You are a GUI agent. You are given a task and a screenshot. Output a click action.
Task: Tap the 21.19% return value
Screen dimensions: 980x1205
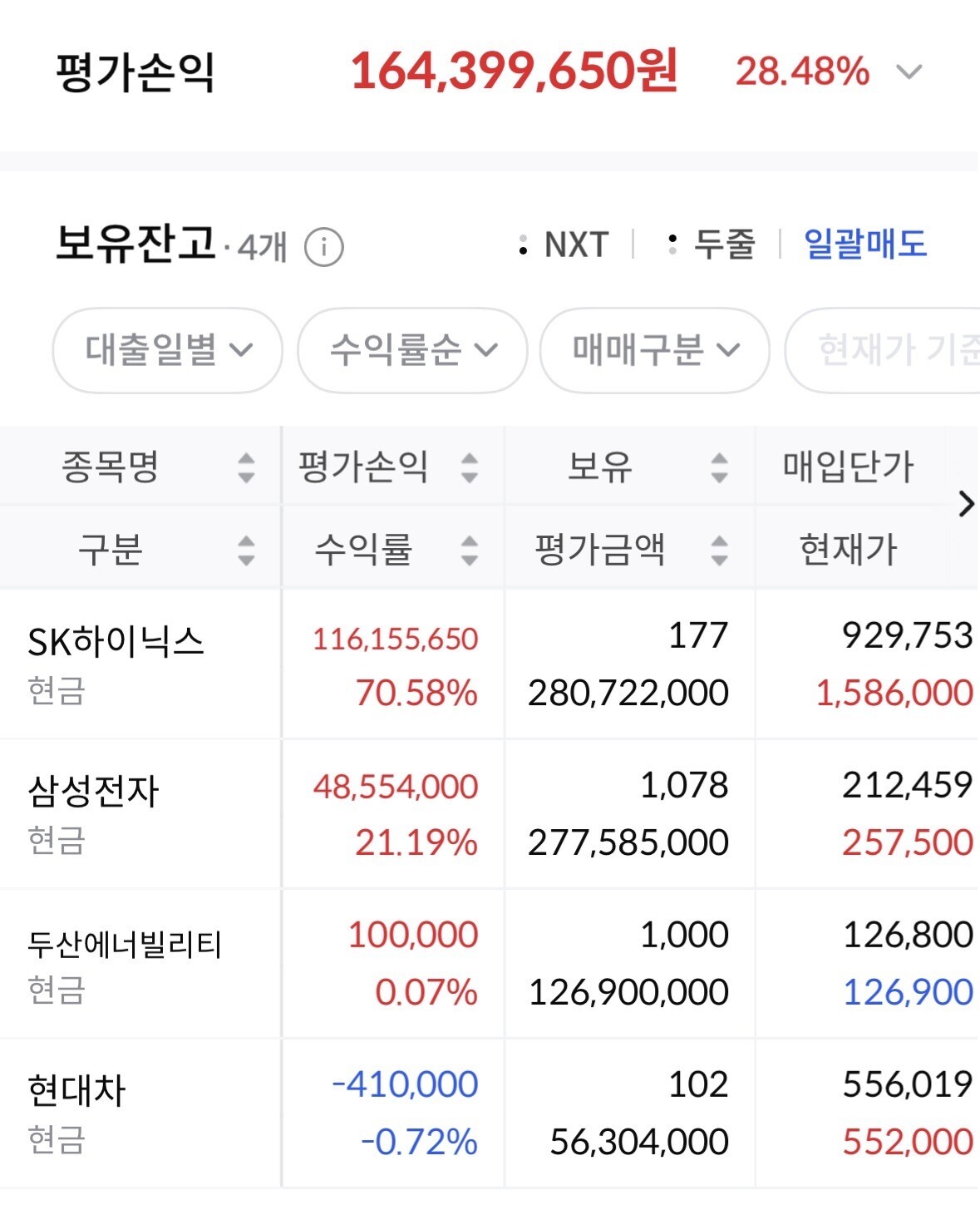[416, 842]
